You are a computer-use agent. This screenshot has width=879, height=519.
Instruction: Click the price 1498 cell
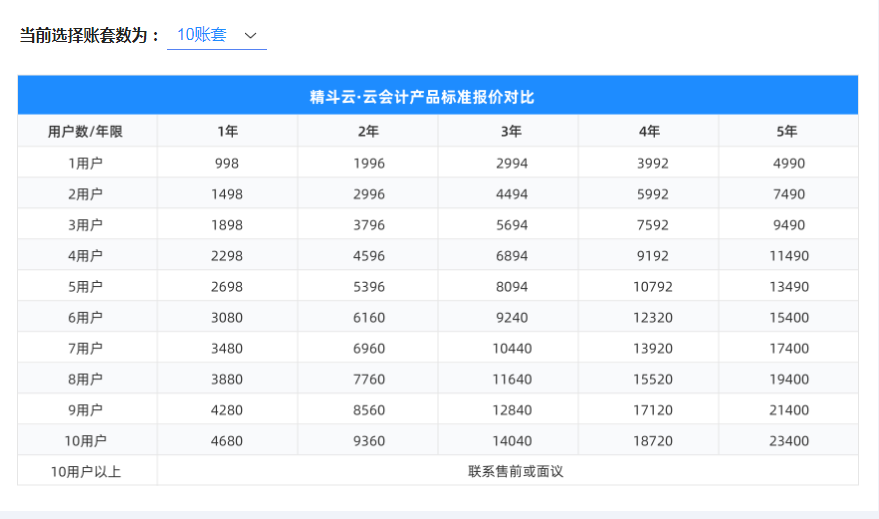(228, 193)
